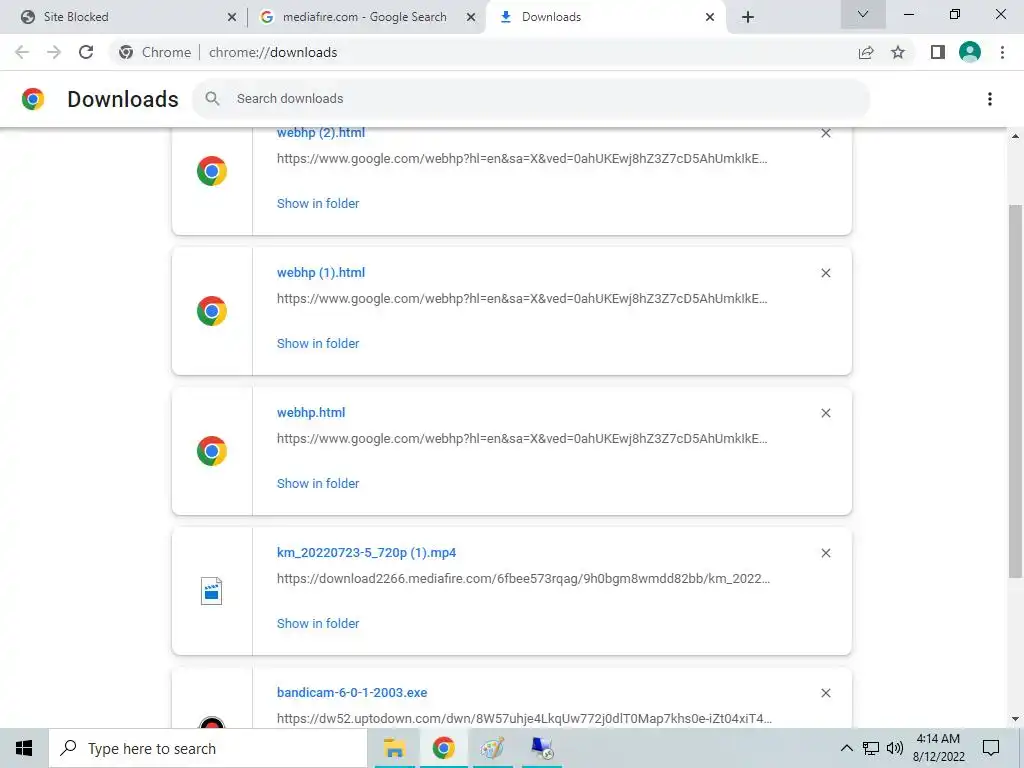Open the Windows Start menu
The image size is (1024, 768).
(24, 748)
